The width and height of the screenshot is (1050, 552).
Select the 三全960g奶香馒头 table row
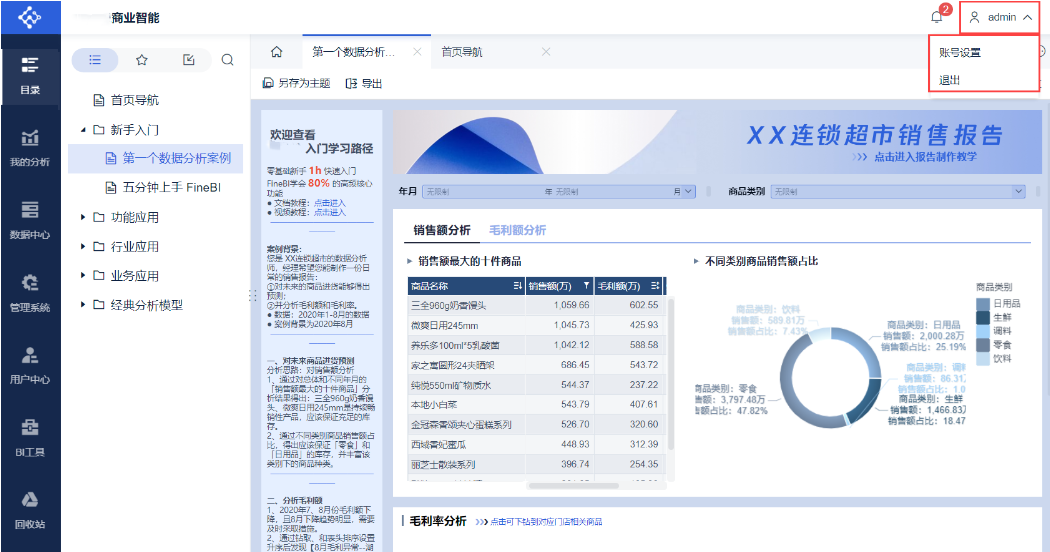pos(534,305)
